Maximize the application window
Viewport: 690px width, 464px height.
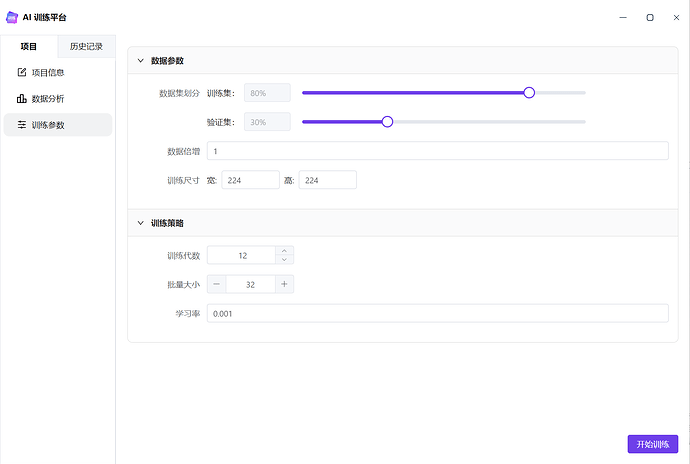coord(650,17)
